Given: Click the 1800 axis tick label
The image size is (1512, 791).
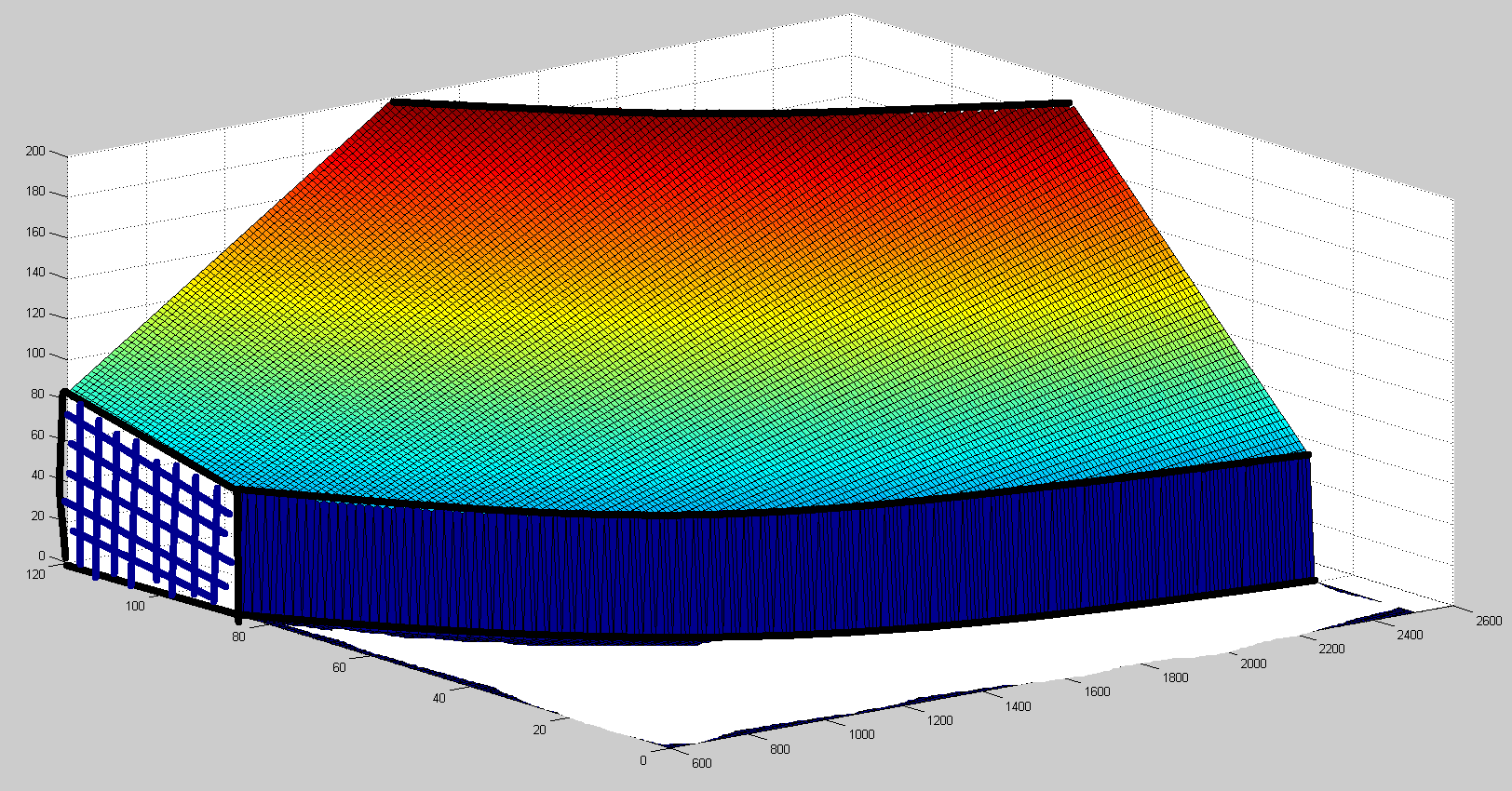Looking at the screenshot, I should [1175, 677].
